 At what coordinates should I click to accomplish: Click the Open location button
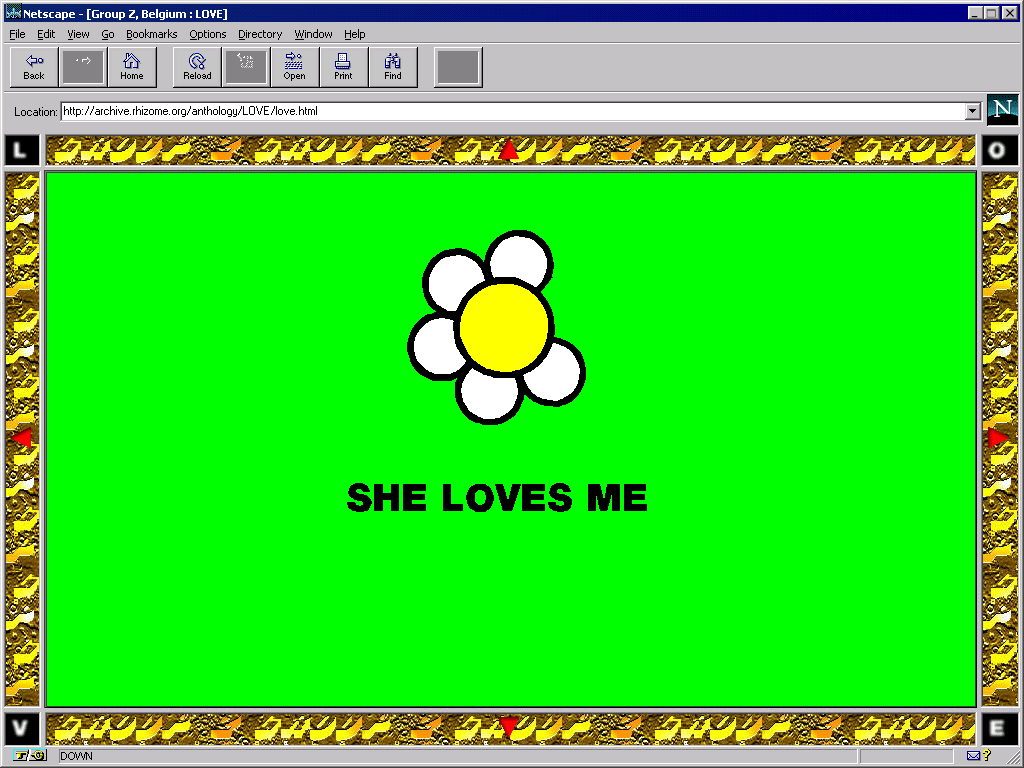295,67
